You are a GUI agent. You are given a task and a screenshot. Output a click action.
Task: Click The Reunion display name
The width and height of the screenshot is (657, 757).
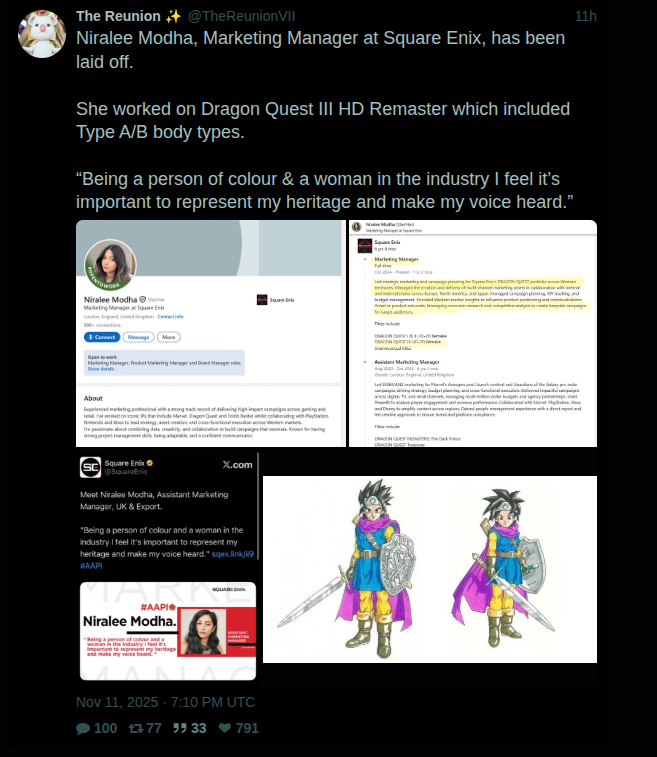(118, 16)
